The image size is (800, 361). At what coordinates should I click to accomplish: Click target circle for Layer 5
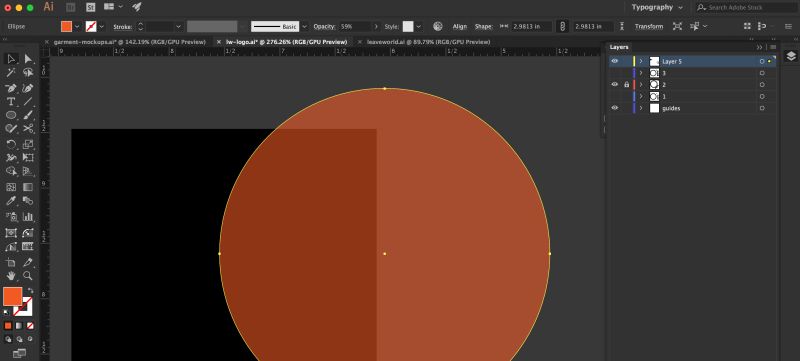(762, 61)
